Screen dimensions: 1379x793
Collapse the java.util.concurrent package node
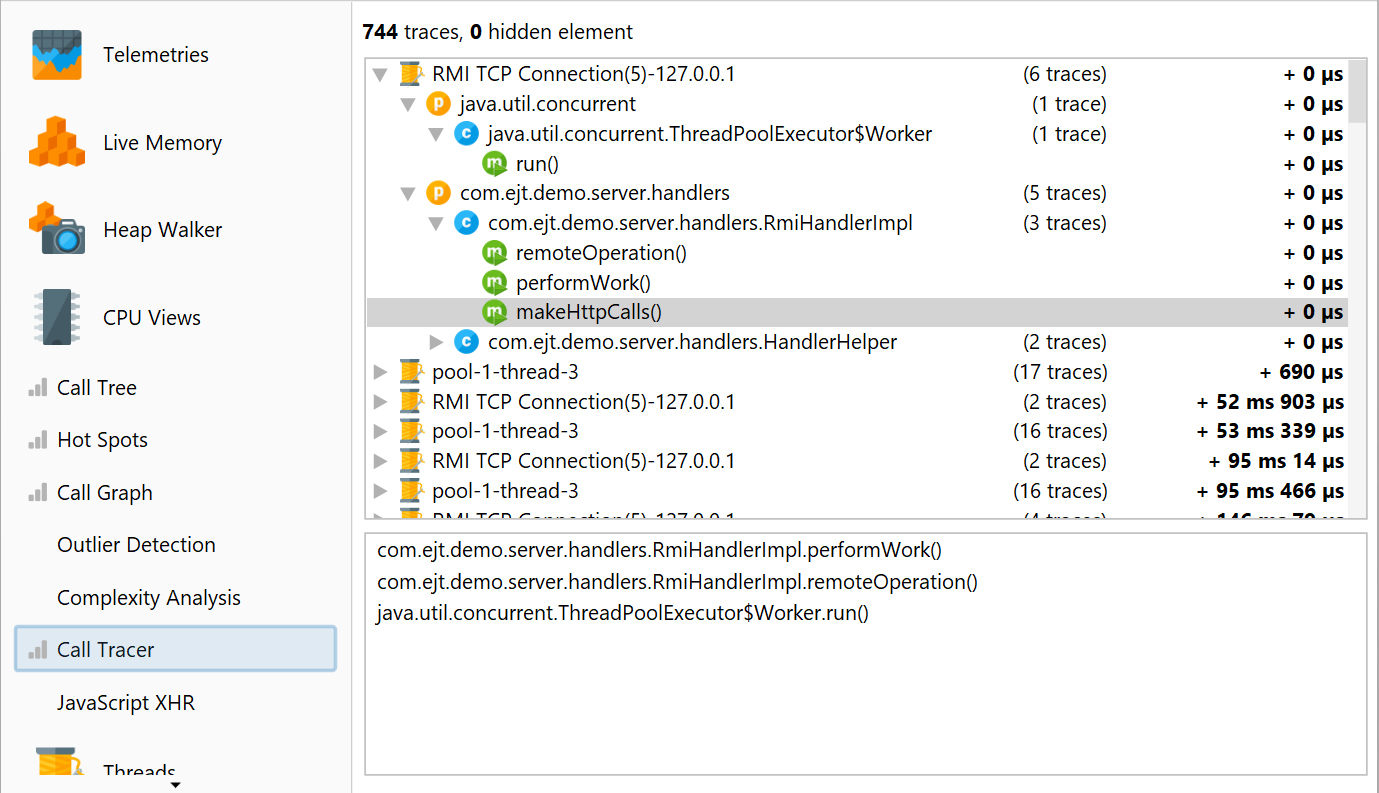[407, 104]
